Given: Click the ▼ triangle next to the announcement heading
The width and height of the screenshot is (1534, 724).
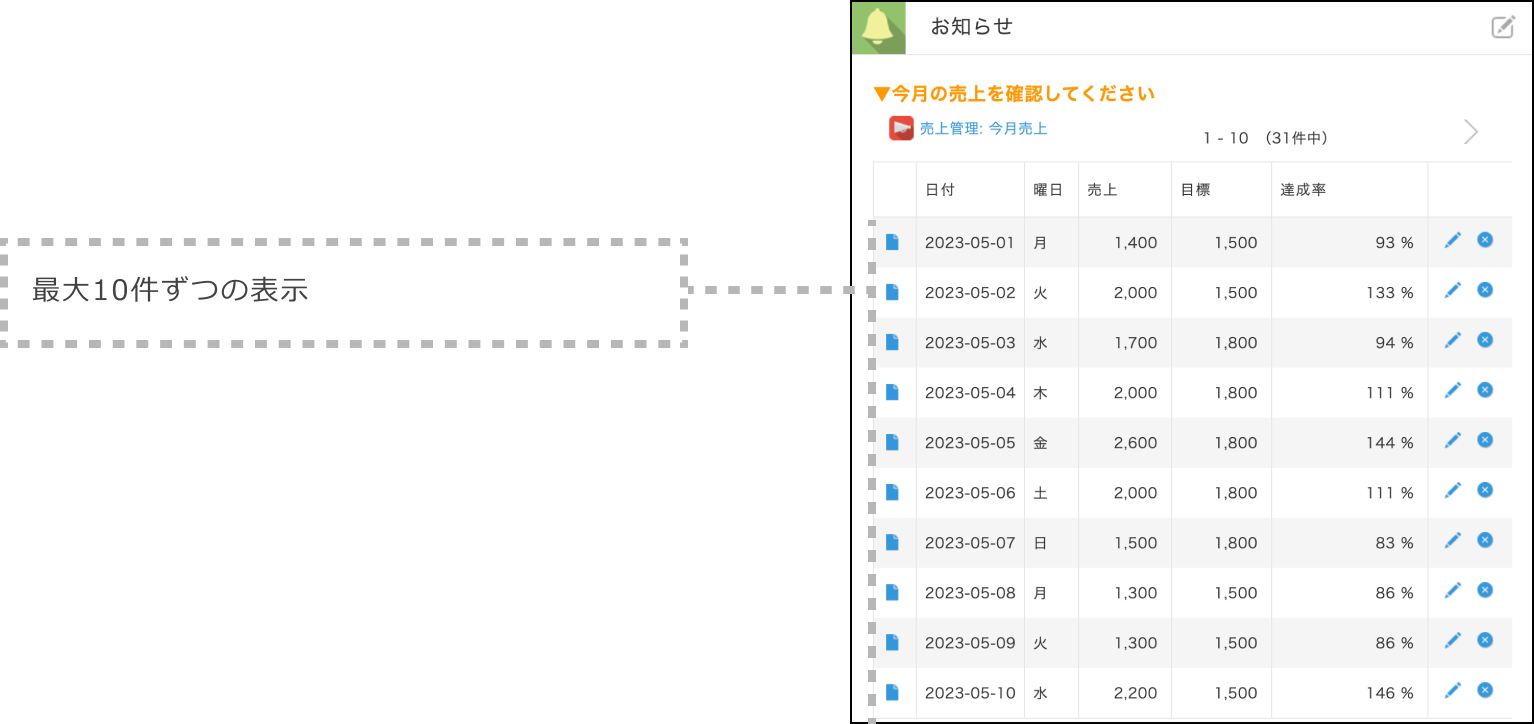Looking at the screenshot, I should coord(881,92).
